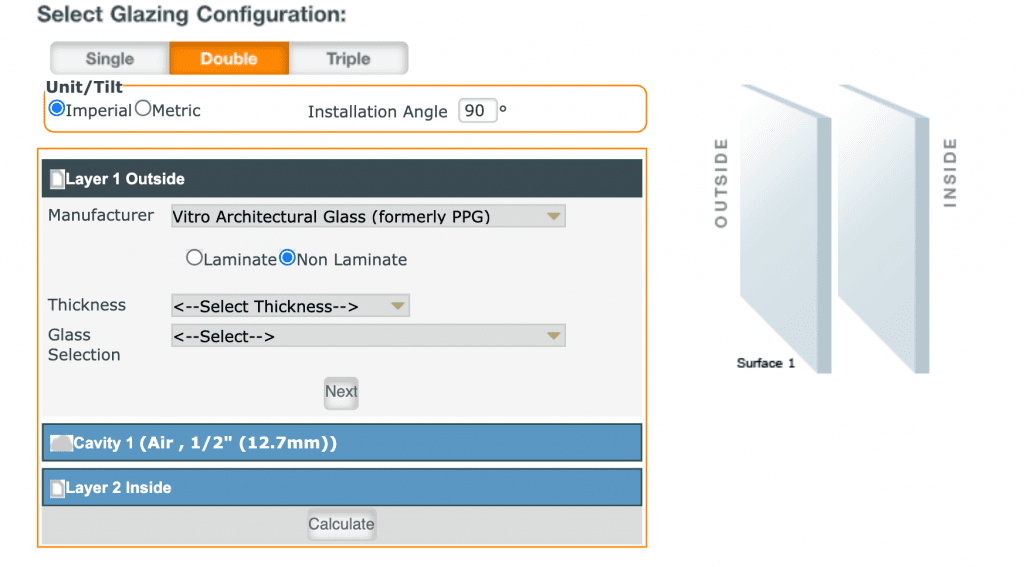
Task: Click the Calculate button
Action: coord(341,524)
